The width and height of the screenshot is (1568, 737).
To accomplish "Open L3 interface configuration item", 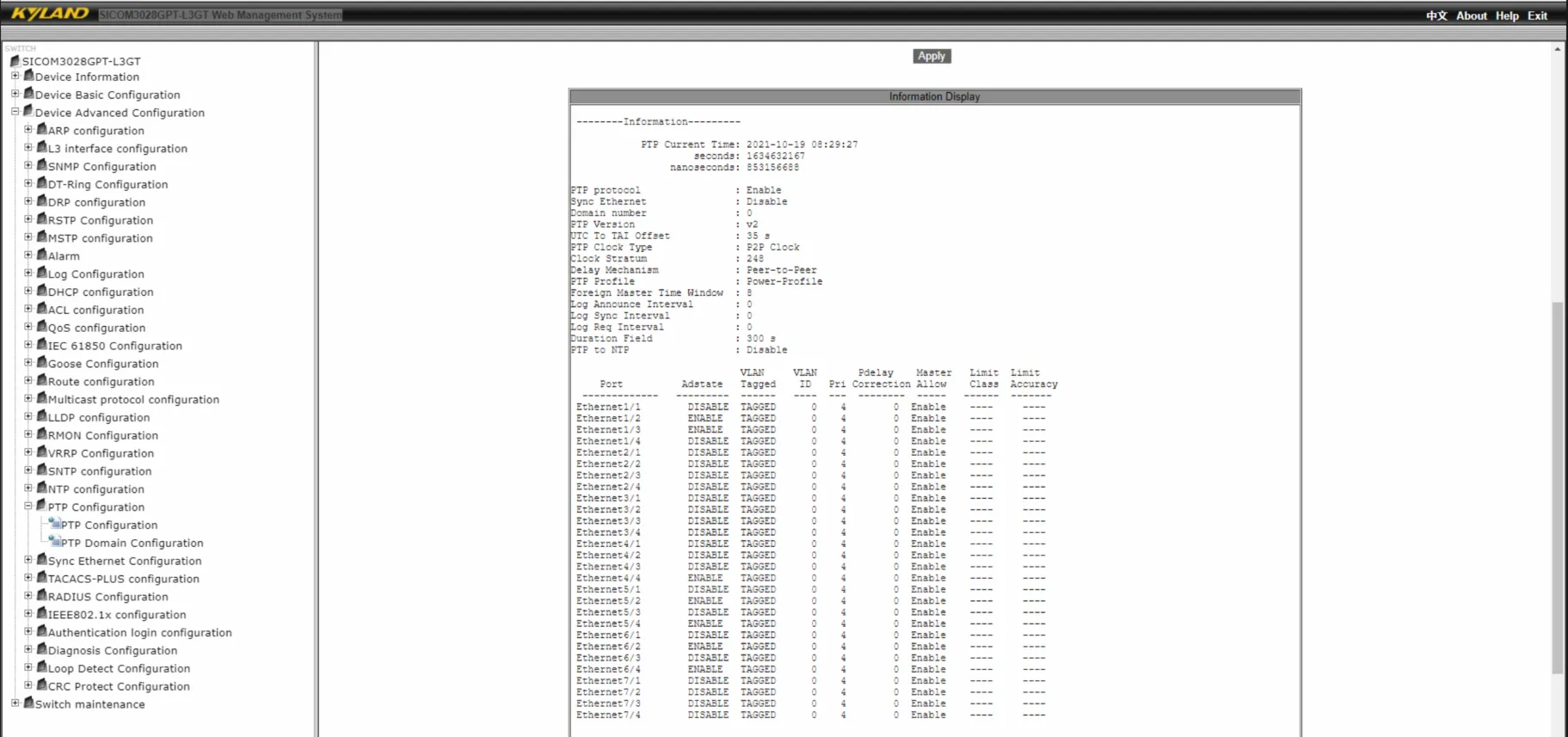I will pyautogui.click(x=117, y=149).
